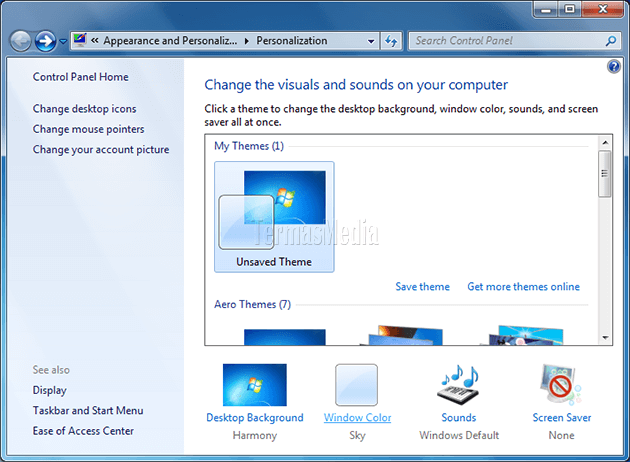The width and height of the screenshot is (630, 462).
Task: Open the Sounds link
Action: (459, 418)
